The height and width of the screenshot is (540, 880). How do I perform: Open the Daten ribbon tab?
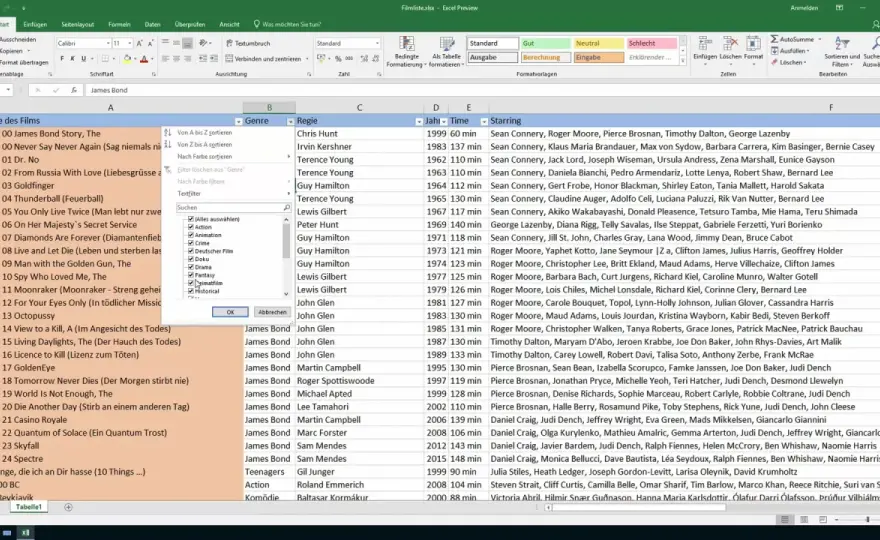pyautogui.click(x=152, y=24)
